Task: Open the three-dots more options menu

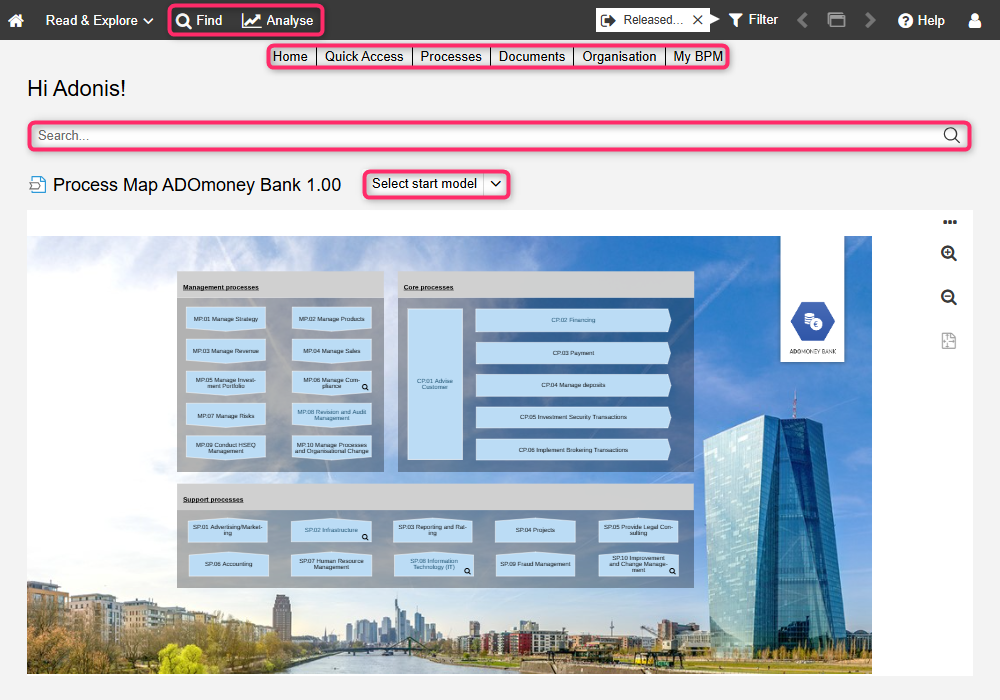Action: click(949, 222)
